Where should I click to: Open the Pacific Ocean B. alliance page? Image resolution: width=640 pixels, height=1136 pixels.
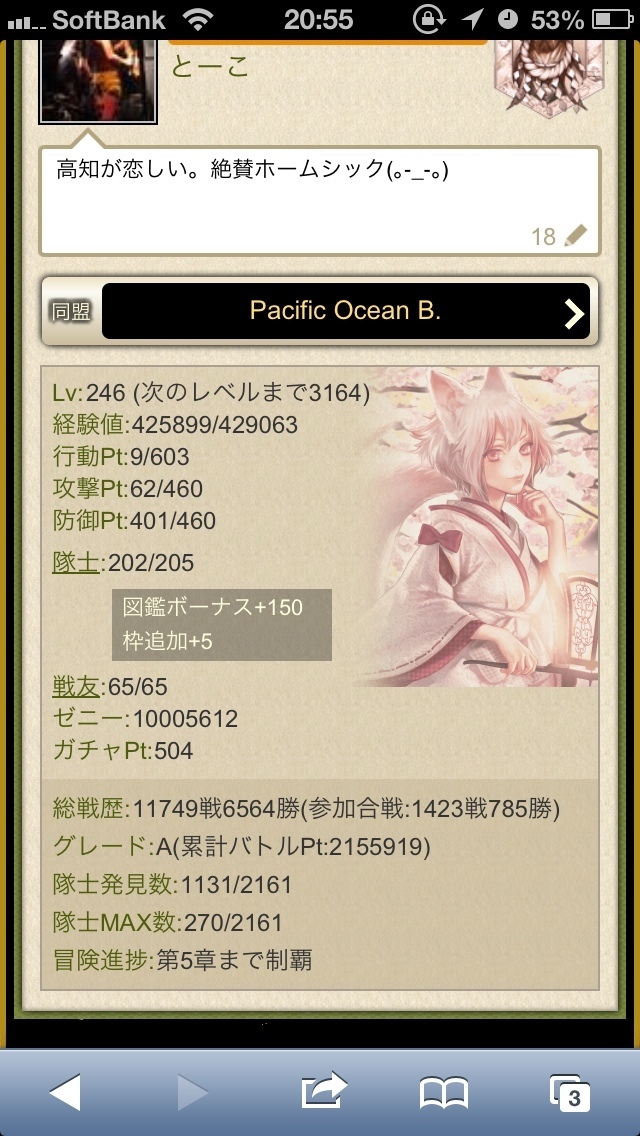[x=346, y=311]
